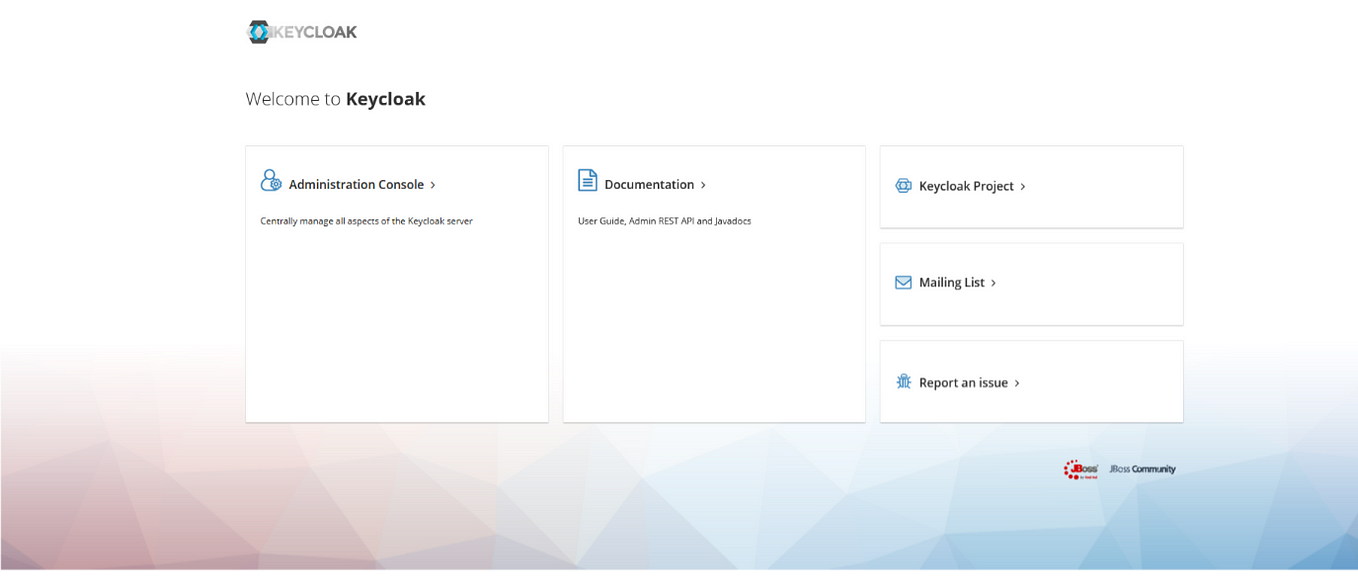Image resolution: width=1358 pixels, height=576 pixels.
Task: Click chevron beside Mailing List
Action: (x=993, y=284)
